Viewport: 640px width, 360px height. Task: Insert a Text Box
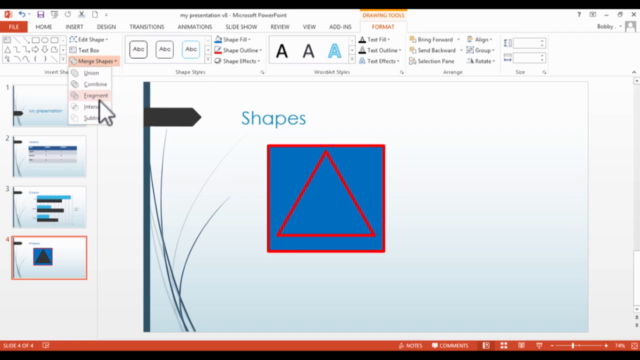tap(84, 50)
